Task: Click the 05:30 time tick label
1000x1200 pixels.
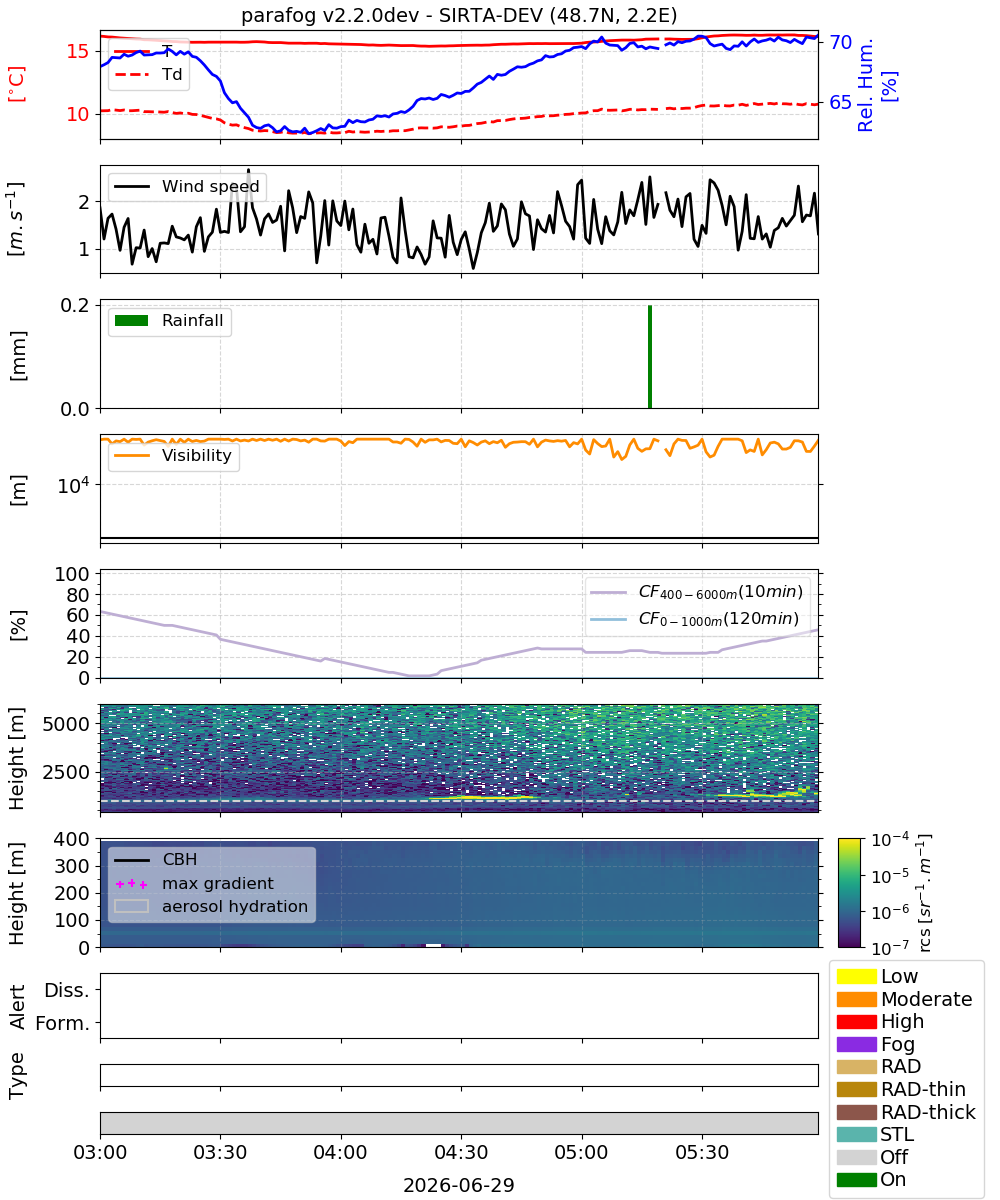Action: point(702,1151)
